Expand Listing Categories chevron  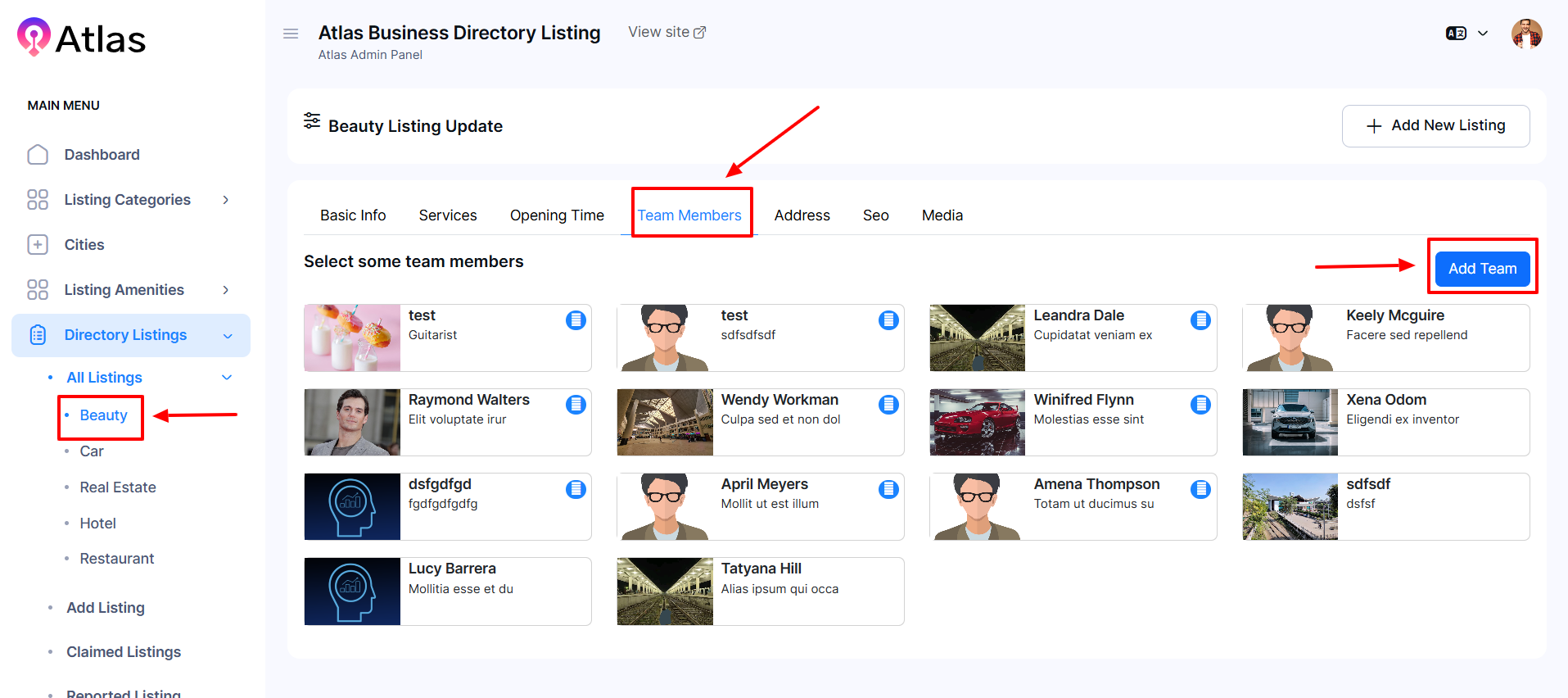pyautogui.click(x=226, y=200)
